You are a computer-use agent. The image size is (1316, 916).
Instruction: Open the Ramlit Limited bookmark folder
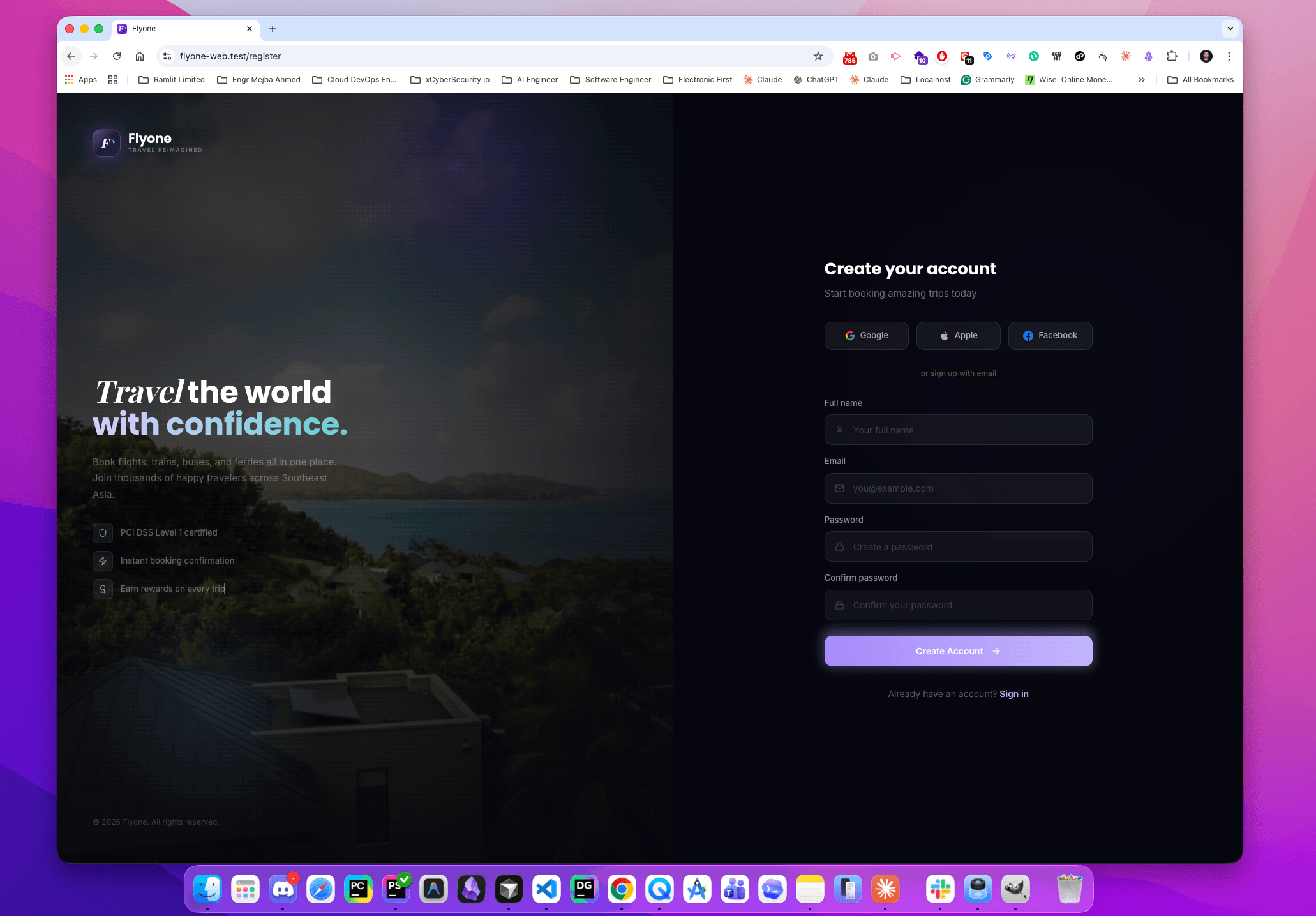tap(172, 80)
